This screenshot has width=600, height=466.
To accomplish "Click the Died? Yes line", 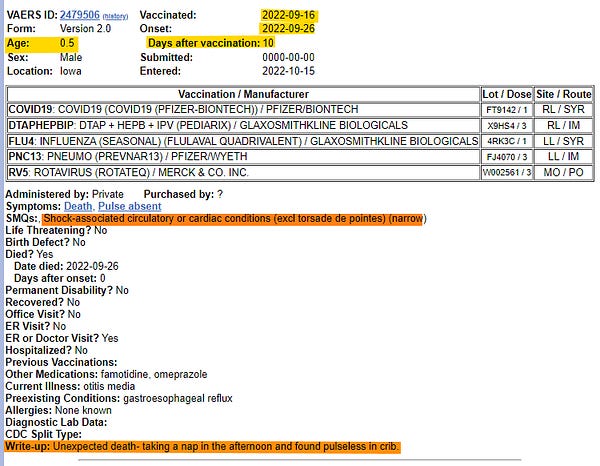I will (x=29, y=254).
